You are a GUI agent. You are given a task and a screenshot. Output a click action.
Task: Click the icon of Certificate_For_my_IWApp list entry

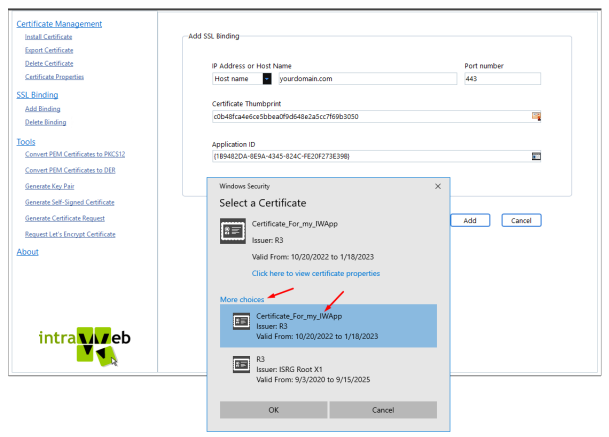[241, 321]
